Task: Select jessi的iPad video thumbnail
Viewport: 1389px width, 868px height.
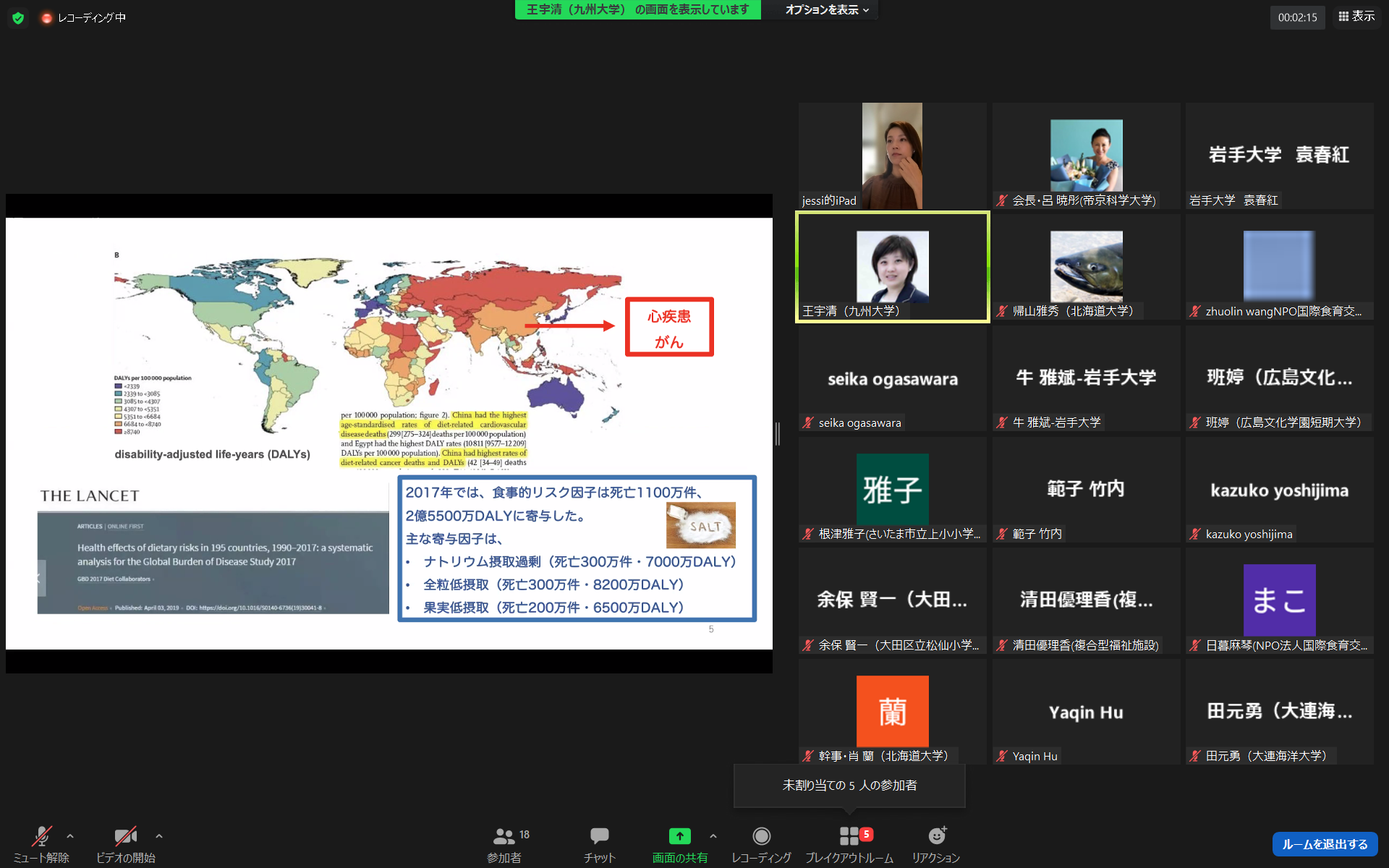Action: pos(892,156)
